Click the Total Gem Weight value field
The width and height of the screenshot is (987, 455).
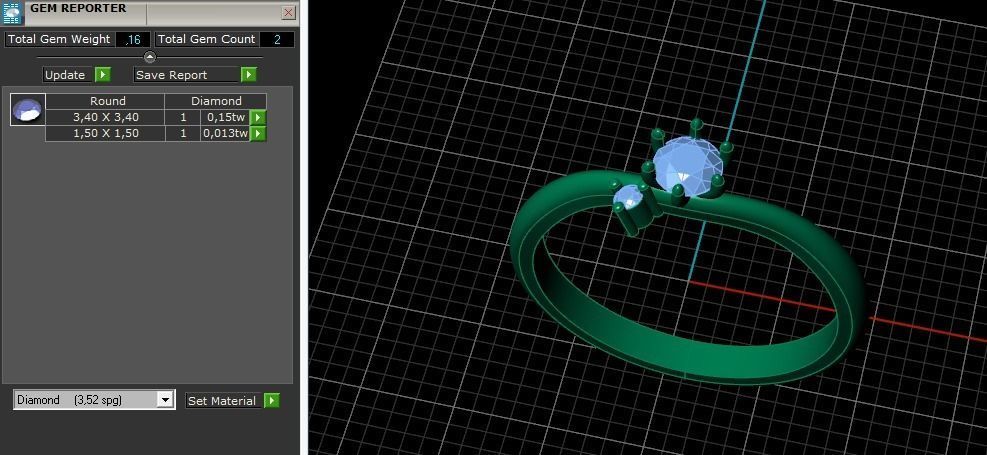coord(133,40)
